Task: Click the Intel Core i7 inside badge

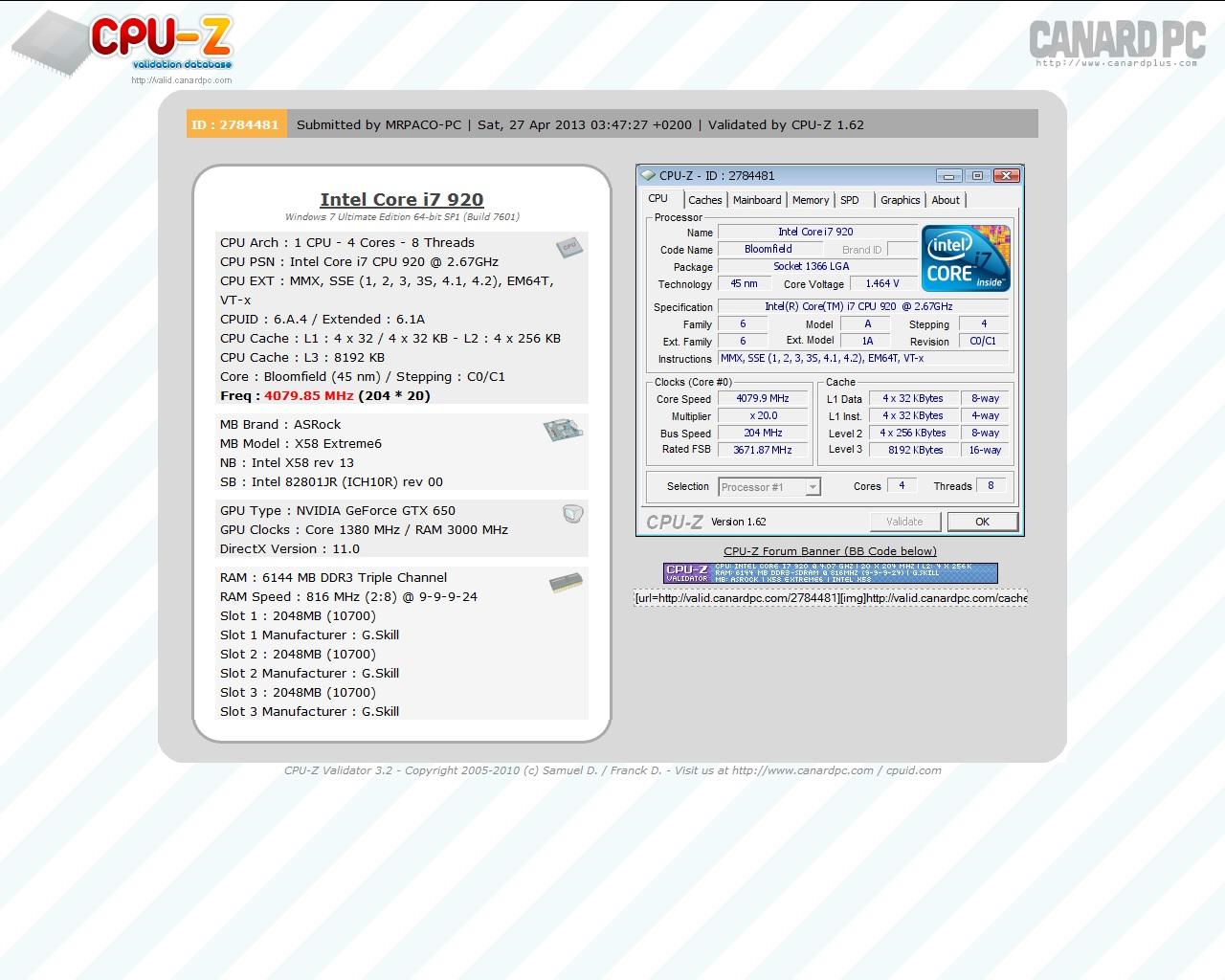Action: click(966, 258)
